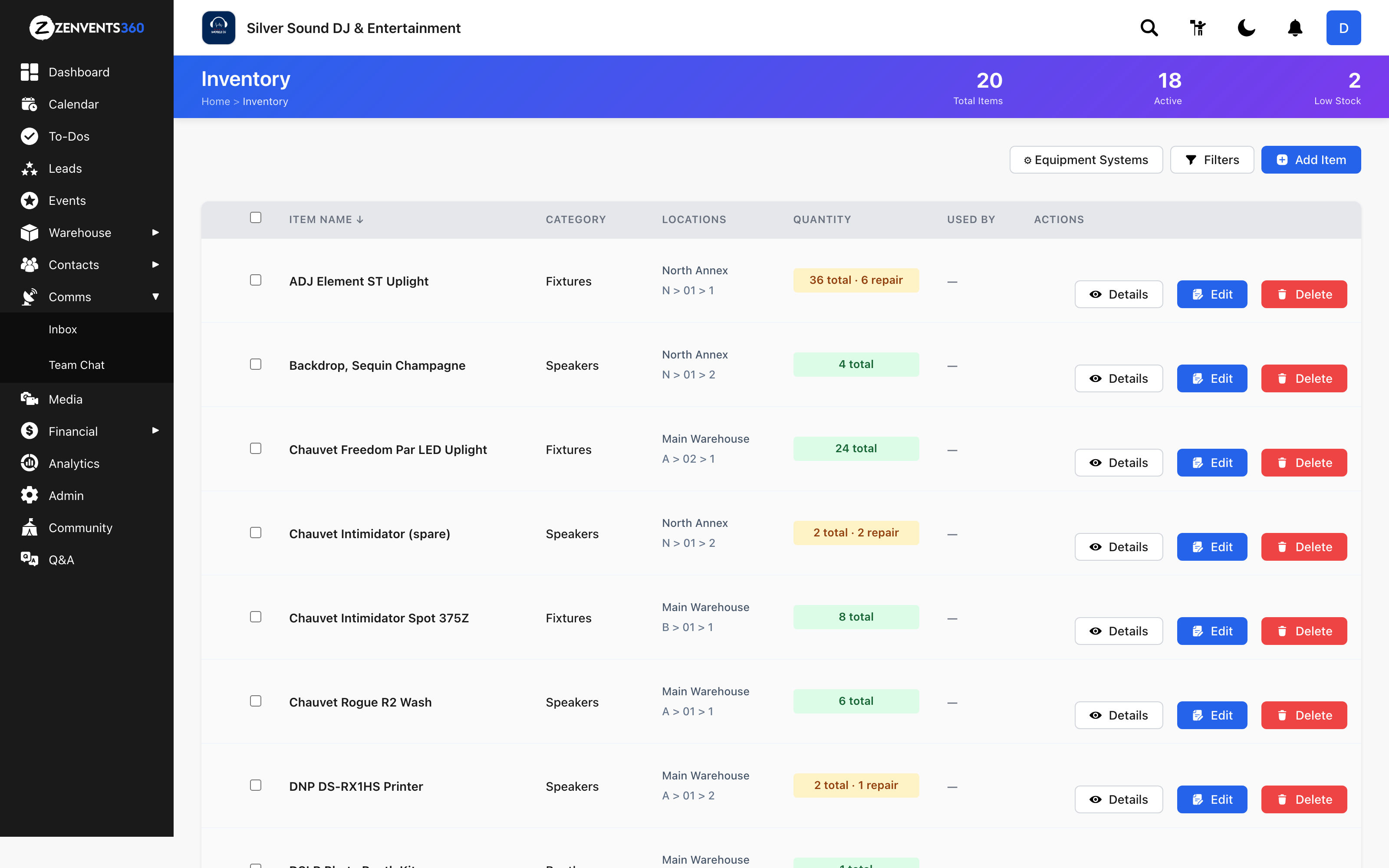Click the Zenvents360 logo
This screenshot has height=868, width=1389.
tap(87, 27)
